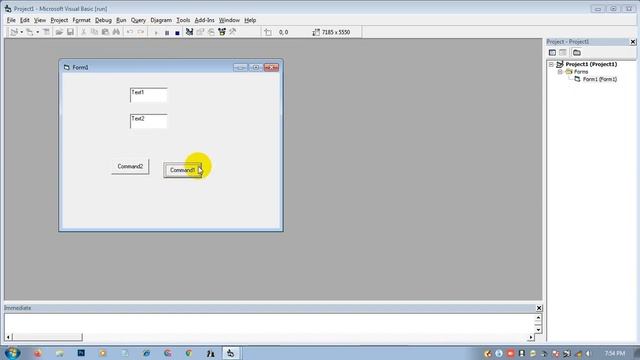The image size is (640, 360).
Task: Open the Project menu
Action: click(x=59, y=20)
